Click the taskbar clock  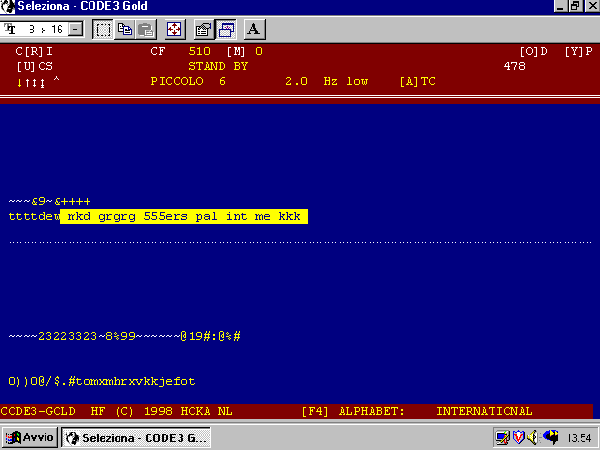coord(578,438)
